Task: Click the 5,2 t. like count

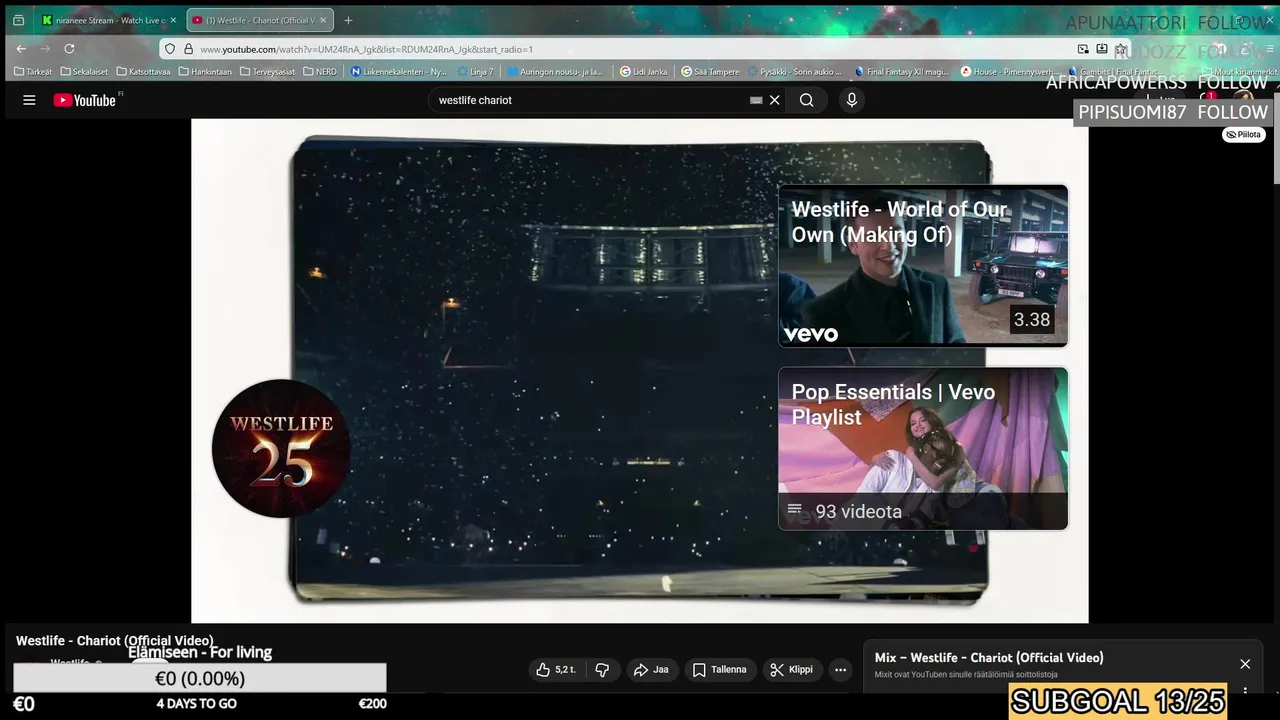Action: click(x=565, y=670)
